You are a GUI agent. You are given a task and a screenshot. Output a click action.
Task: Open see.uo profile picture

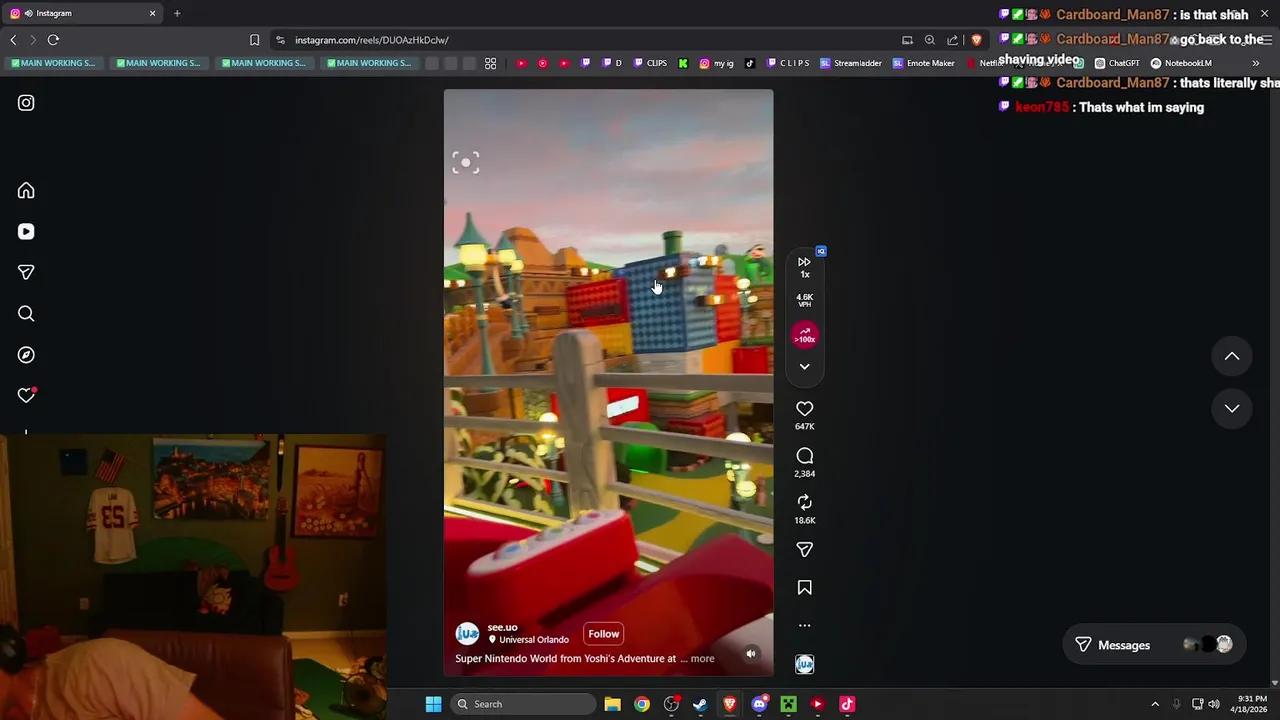[467, 633]
